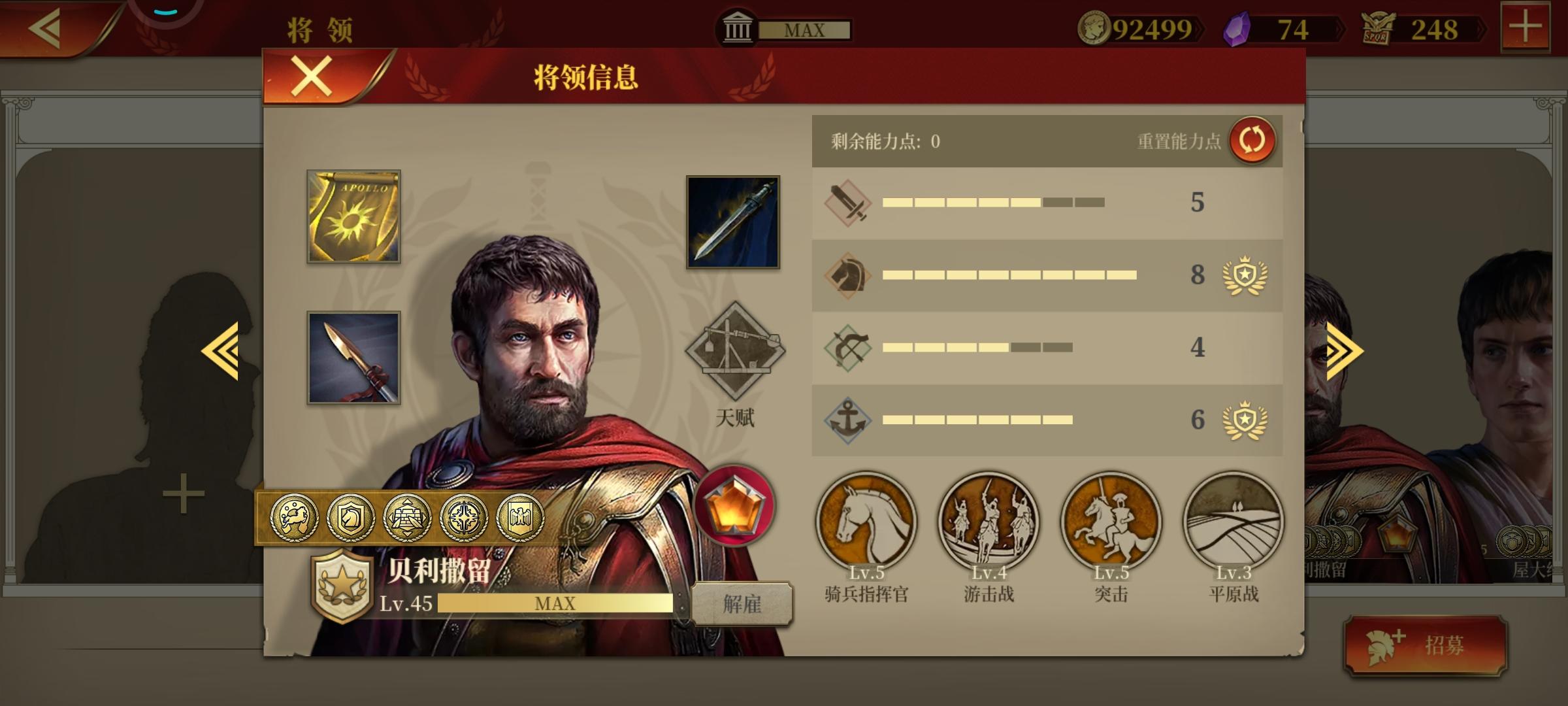The width and height of the screenshot is (1568, 706).
Task: Open the Apollo banner equipment slot
Action: tap(353, 216)
